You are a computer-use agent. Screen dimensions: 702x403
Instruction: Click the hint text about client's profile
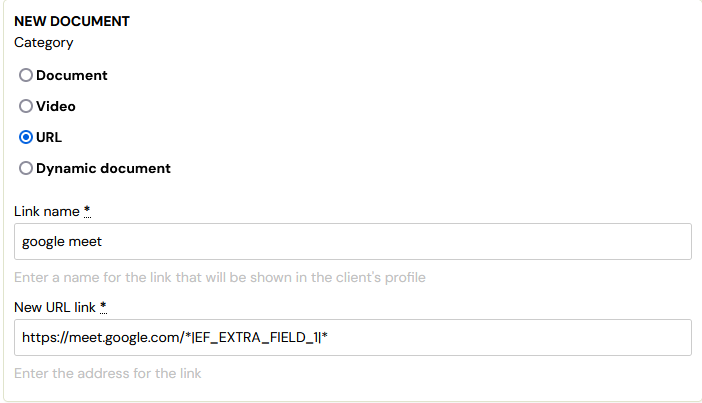(220, 278)
